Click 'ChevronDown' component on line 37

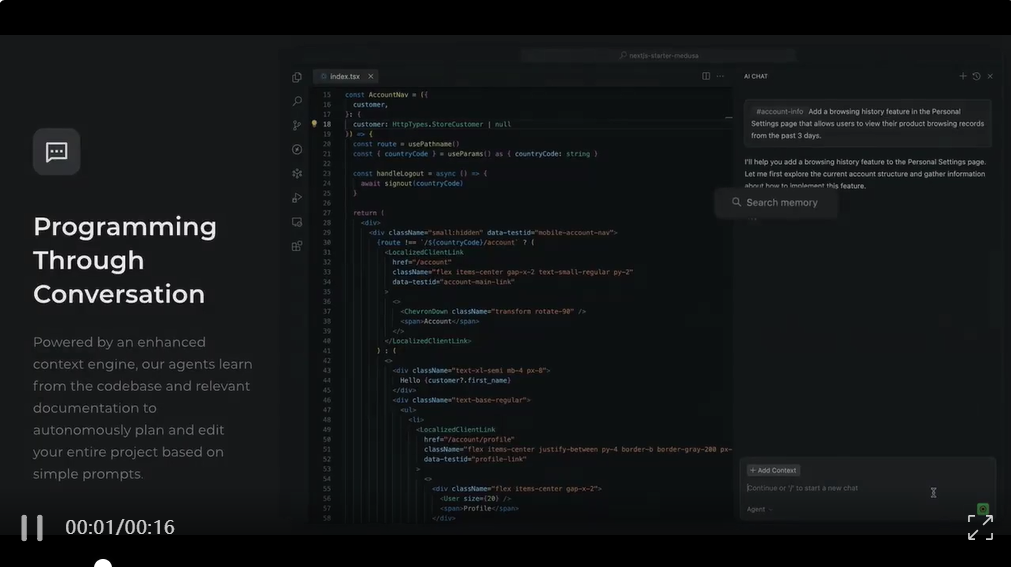coord(426,312)
